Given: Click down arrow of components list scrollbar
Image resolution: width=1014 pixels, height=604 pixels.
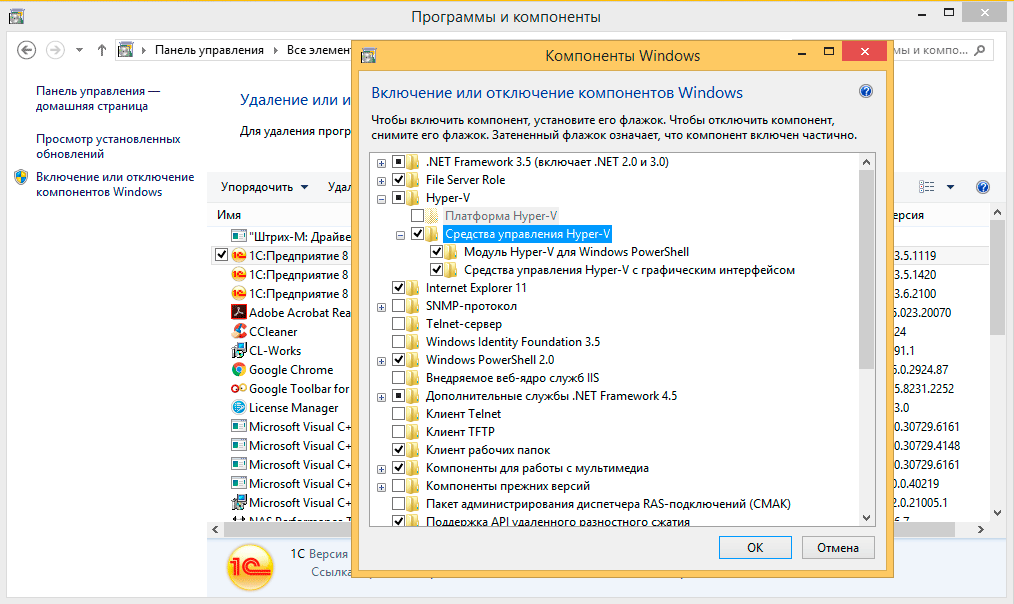Looking at the screenshot, I should [867, 517].
